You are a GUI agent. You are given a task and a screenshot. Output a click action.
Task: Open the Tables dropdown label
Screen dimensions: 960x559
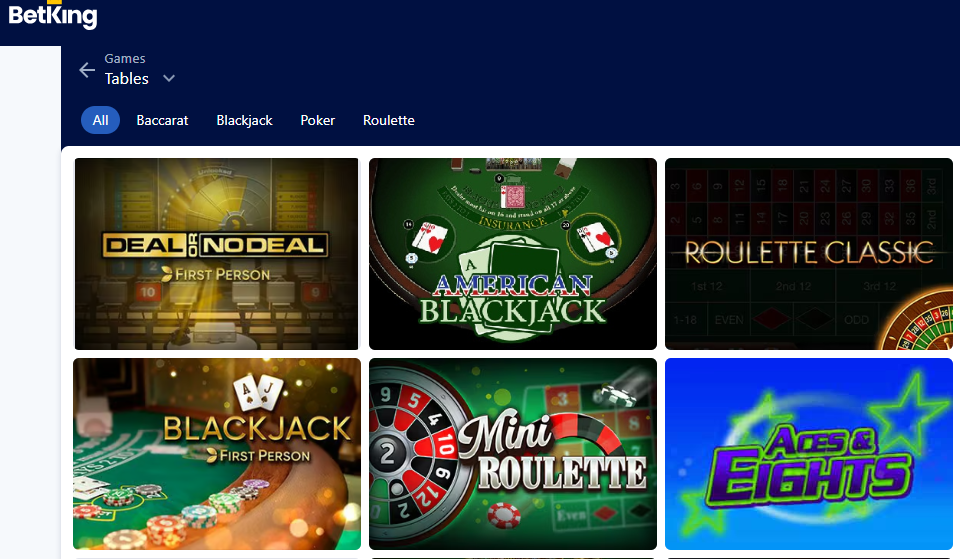[x=127, y=78]
